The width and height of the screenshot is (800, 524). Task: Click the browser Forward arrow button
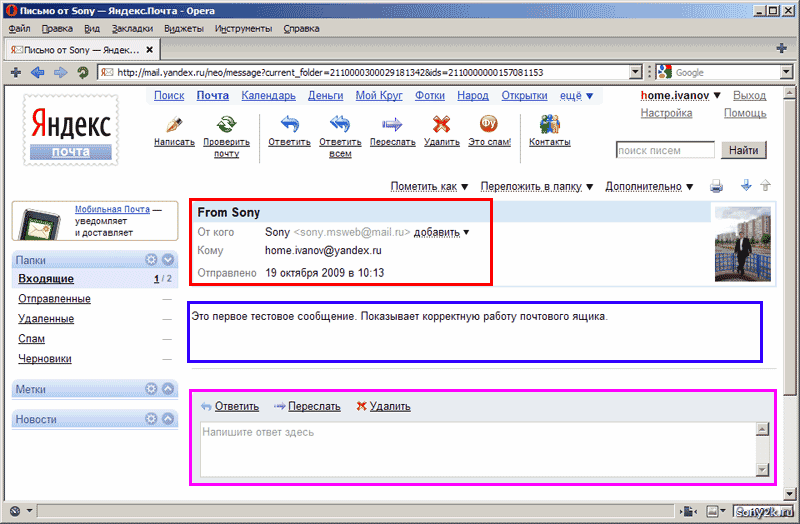tap(61, 72)
